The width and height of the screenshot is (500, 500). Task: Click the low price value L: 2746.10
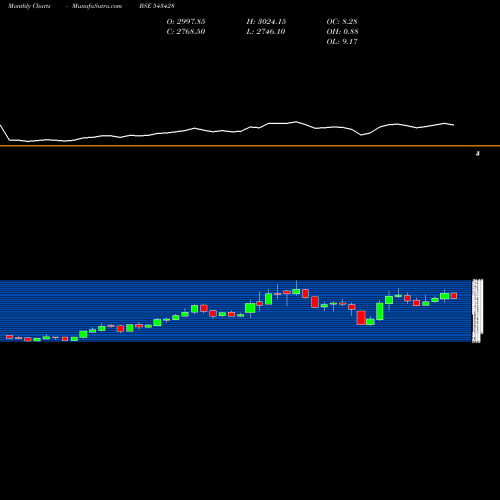pos(266,32)
